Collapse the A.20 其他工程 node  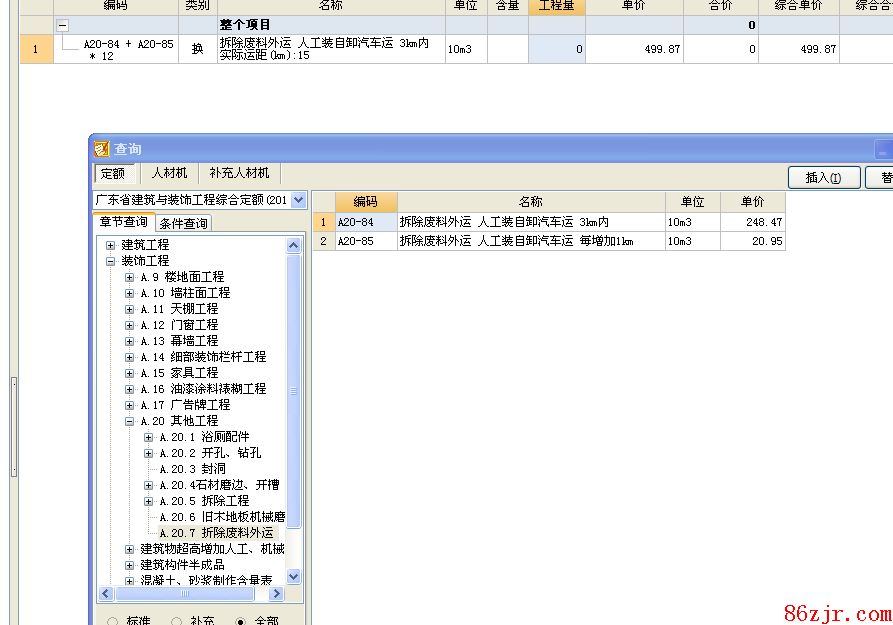[x=130, y=421]
